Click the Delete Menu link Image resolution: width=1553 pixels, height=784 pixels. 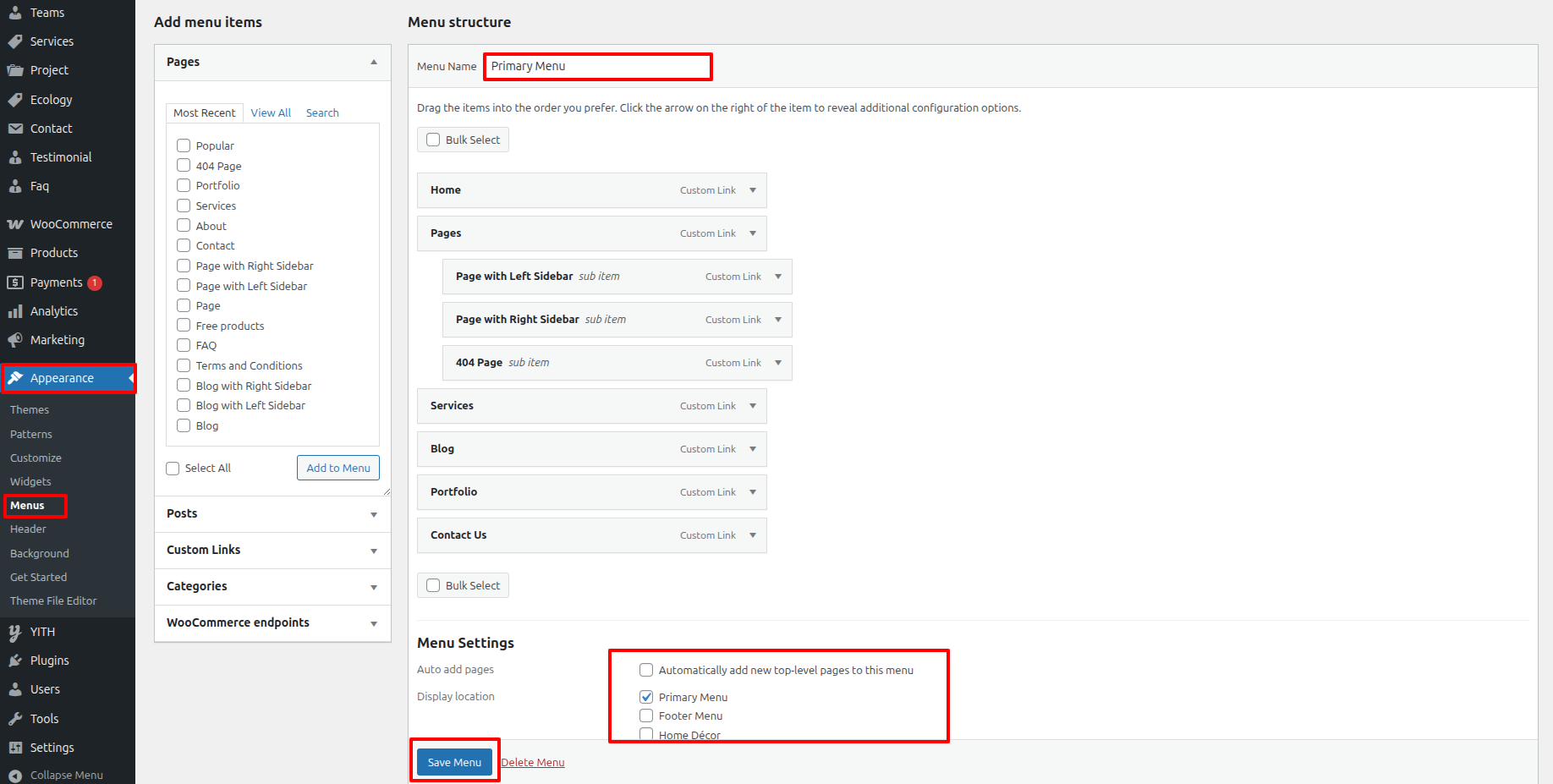[532, 762]
